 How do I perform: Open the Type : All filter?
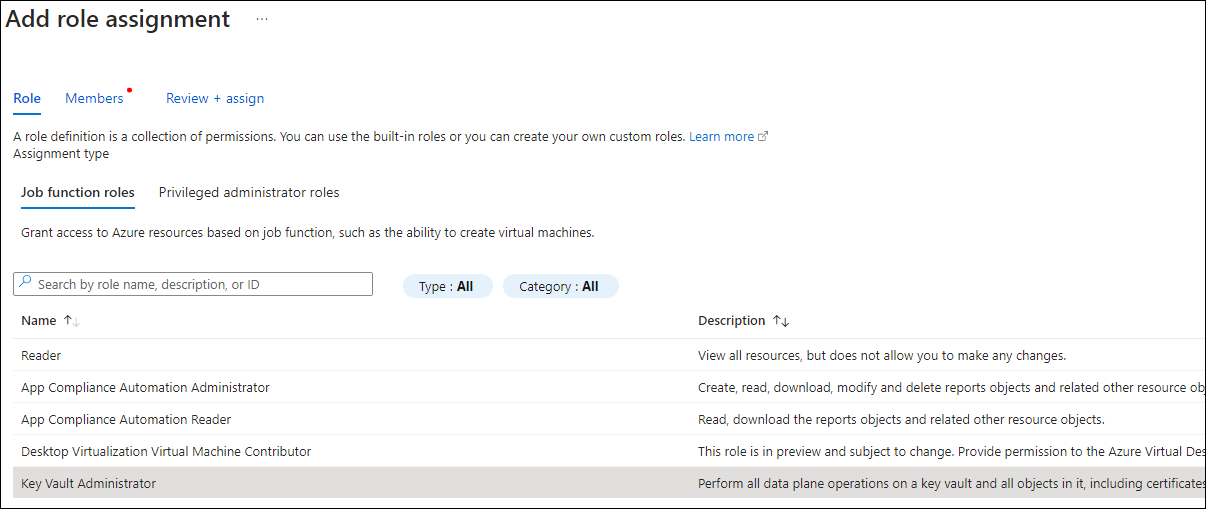pyautogui.click(x=447, y=286)
